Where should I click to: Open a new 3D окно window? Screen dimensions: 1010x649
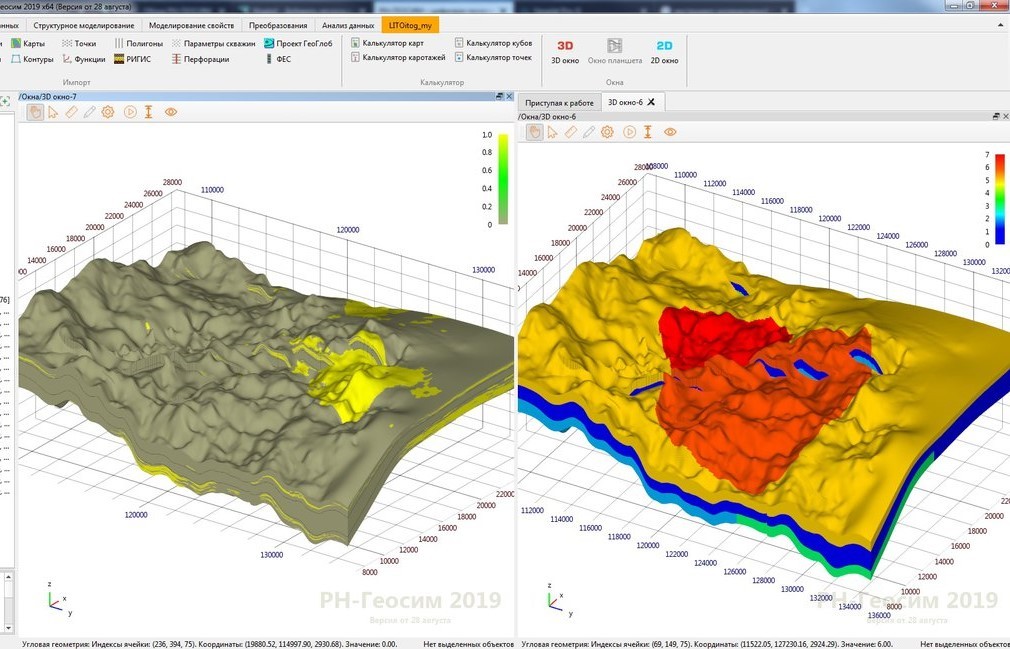point(565,50)
